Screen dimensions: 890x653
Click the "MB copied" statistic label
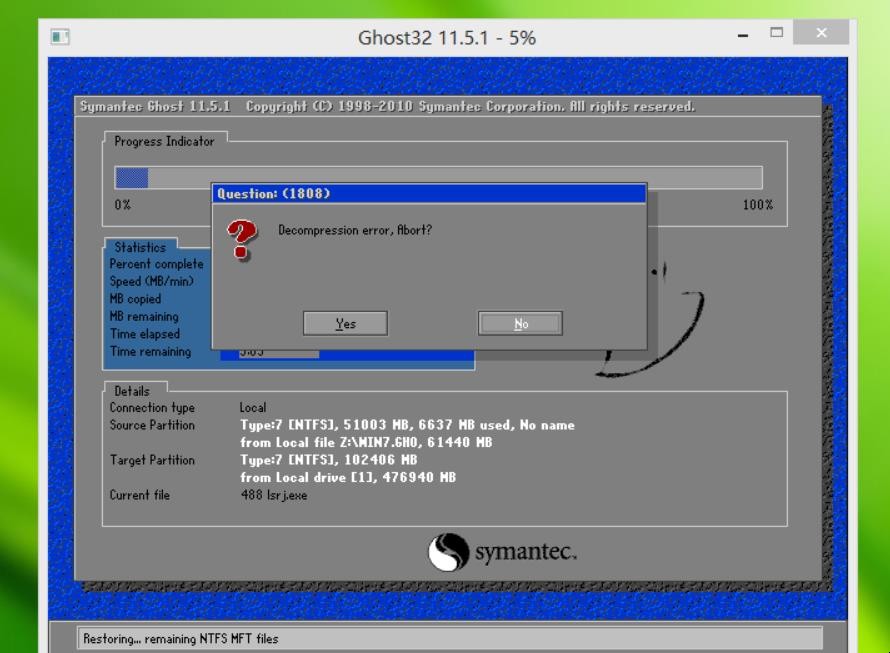click(x=135, y=299)
